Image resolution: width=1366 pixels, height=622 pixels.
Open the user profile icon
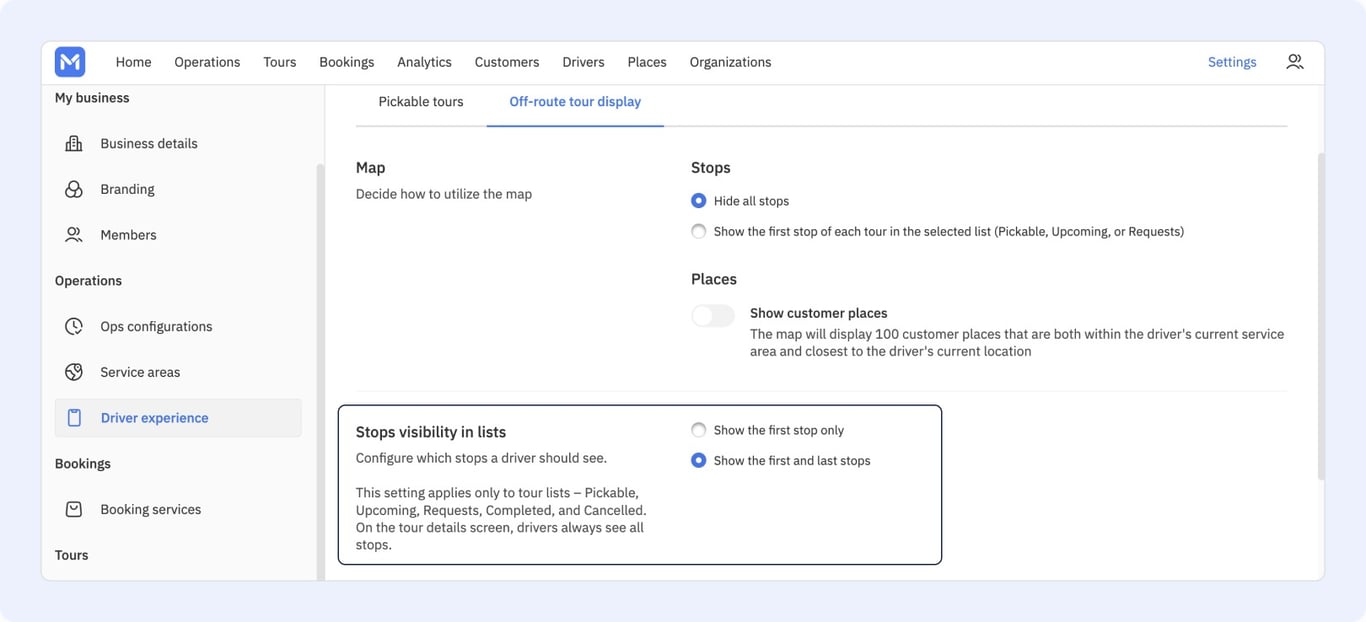click(1295, 62)
